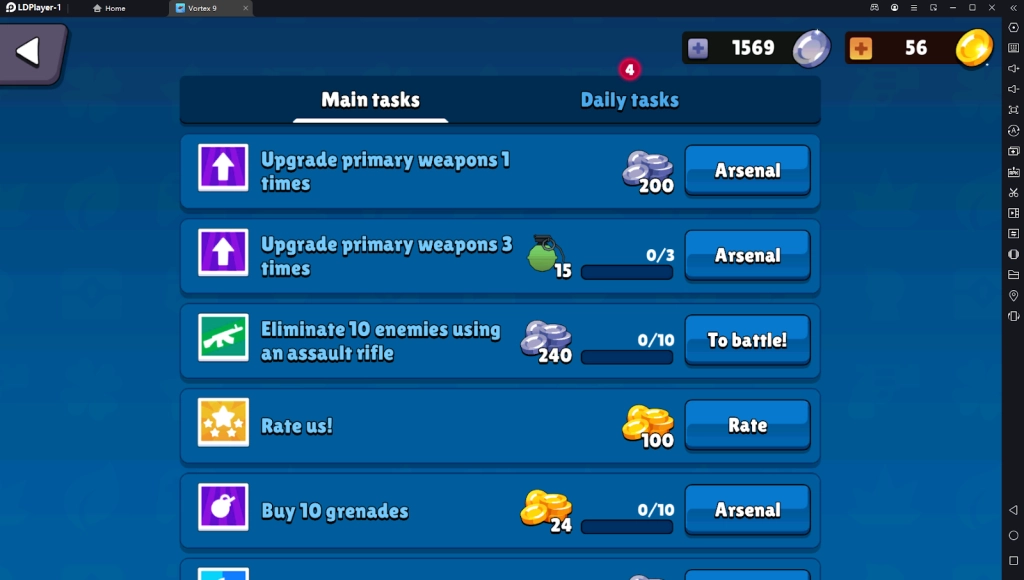Click the assault rifle task progress bar
Viewport: 1024px width, 580px height.
click(627, 357)
